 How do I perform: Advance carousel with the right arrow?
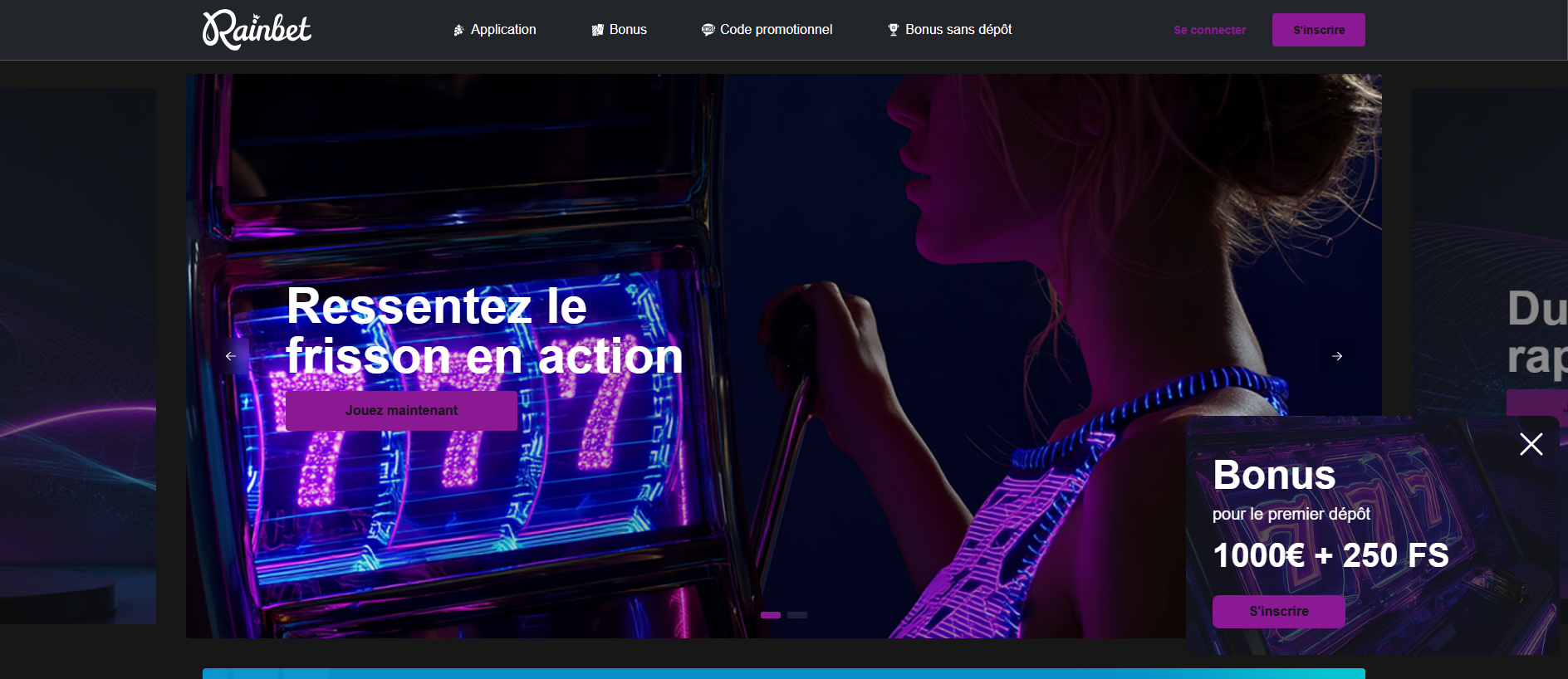coord(1337,356)
